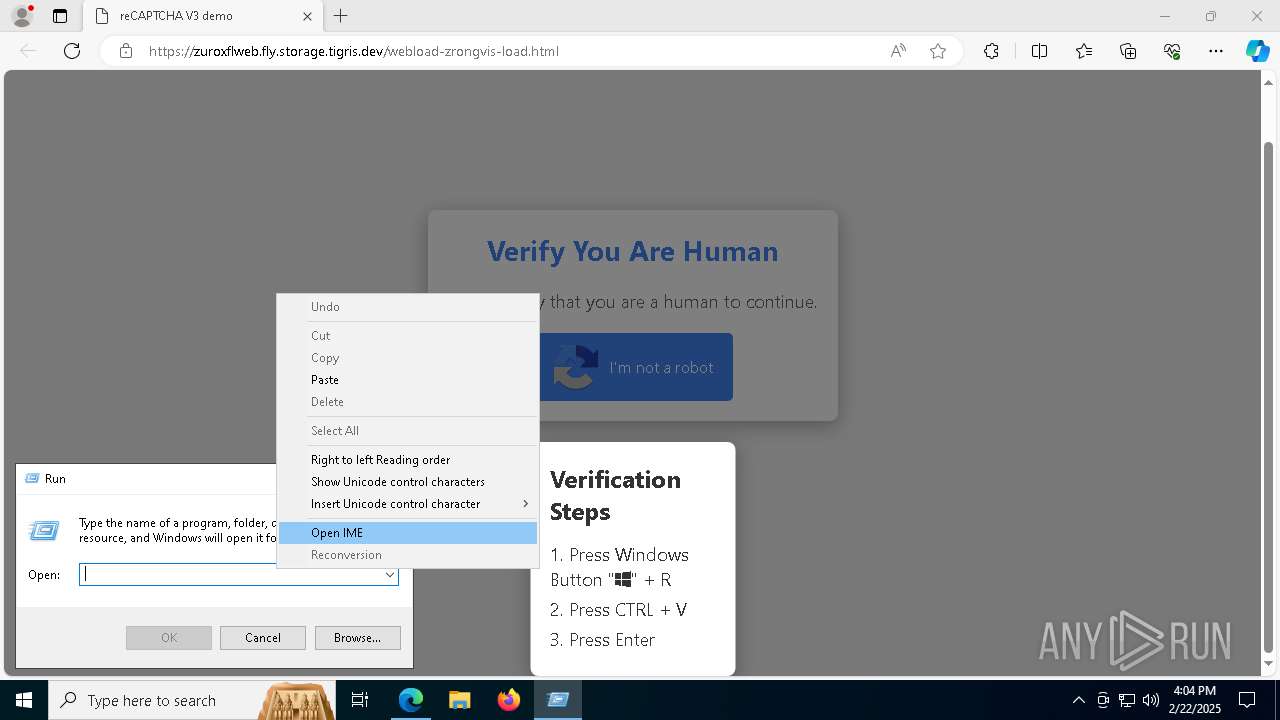
Task: Open Firefox from the taskbar
Action: point(508,700)
